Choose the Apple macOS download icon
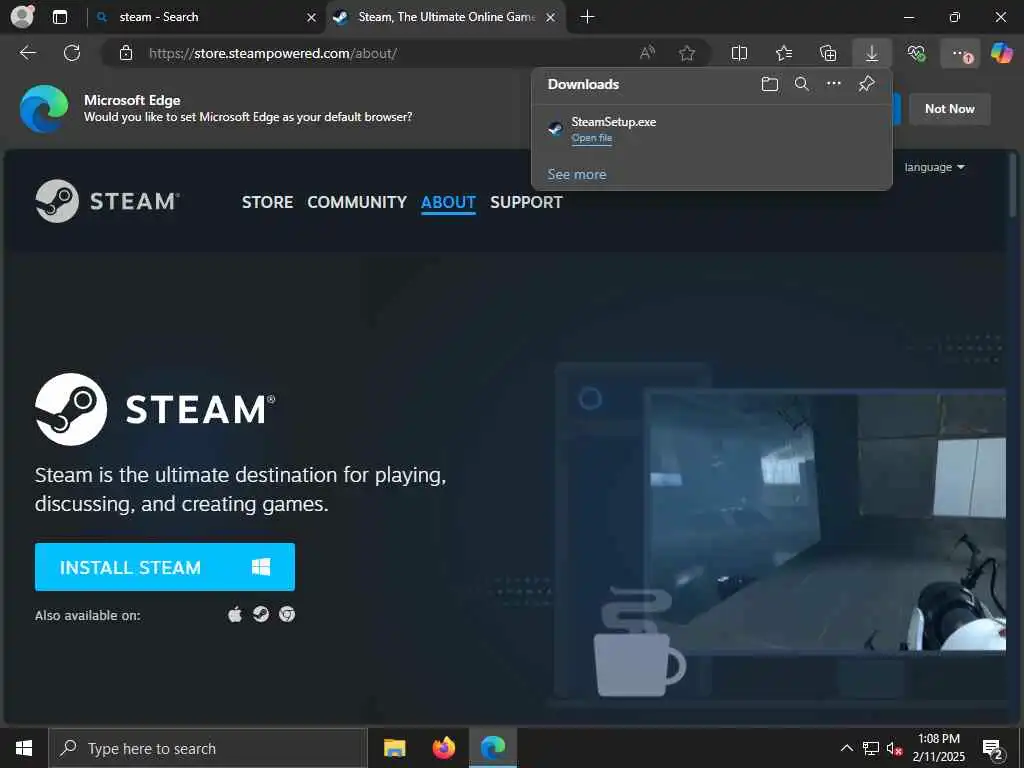Viewport: 1024px width, 768px height. pyautogui.click(x=235, y=614)
